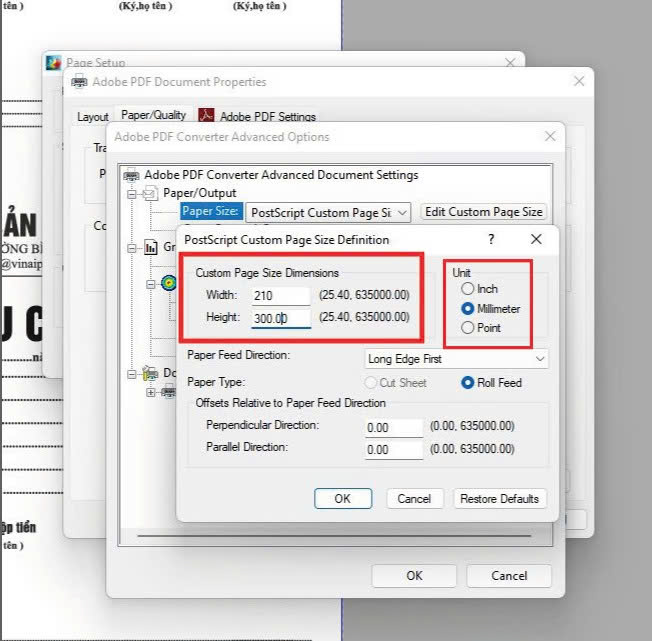Viewport: 652px width, 641px height.
Task: Close the Page Setup window
Action: [510, 62]
